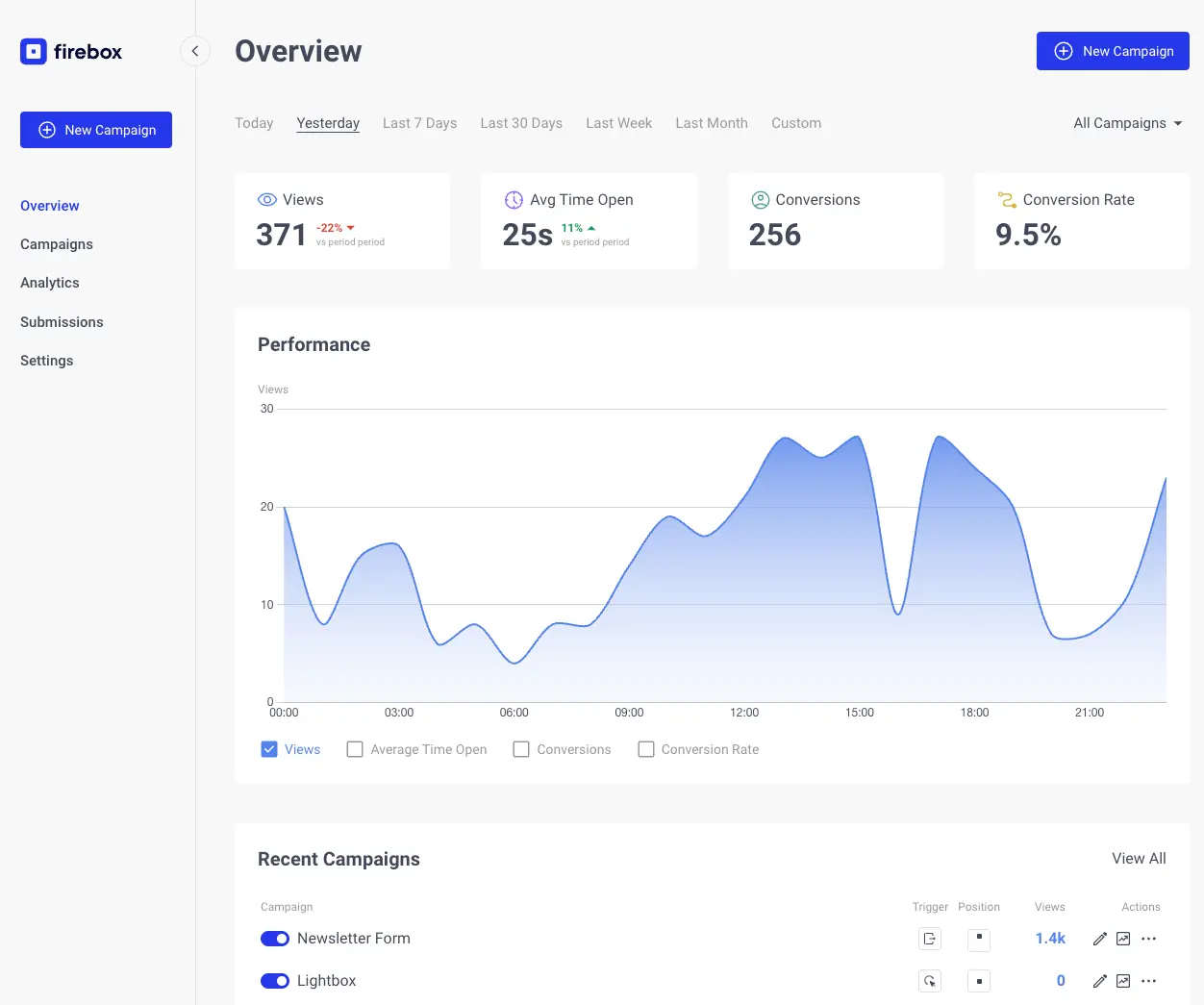Image resolution: width=1204 pixels, height=1005 pixels.
Task: Click the 1.4k views value
Action: (1050, 939)
